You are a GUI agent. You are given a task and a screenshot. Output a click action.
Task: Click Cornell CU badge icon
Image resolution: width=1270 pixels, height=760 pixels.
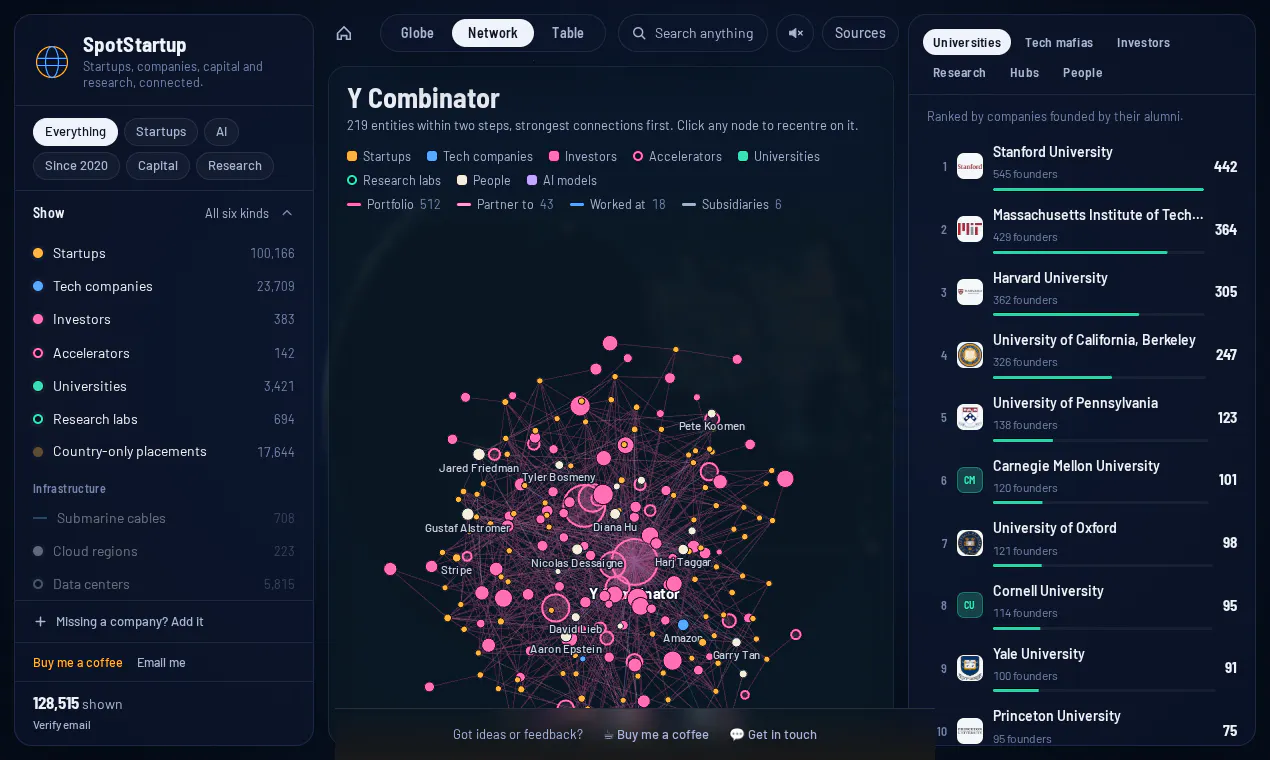[x=970, y=605]
